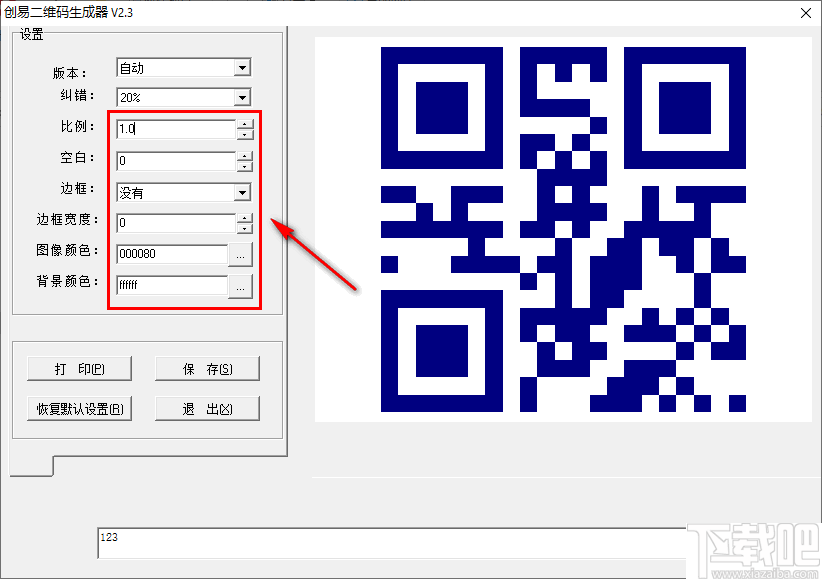Click the 比例 scale input field
Viewport: 822px width, 579px height.
tap(176, 129)
